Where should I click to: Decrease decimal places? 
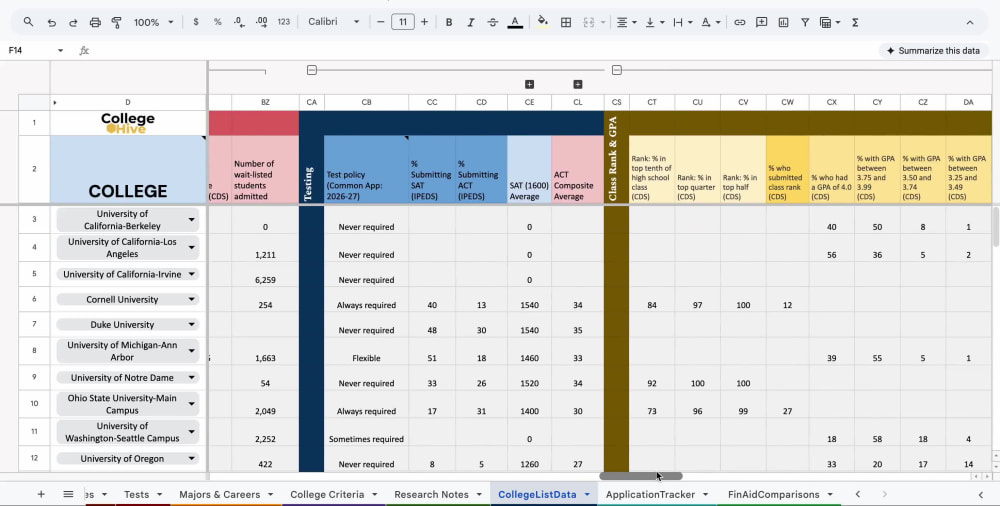click(239, 22)
